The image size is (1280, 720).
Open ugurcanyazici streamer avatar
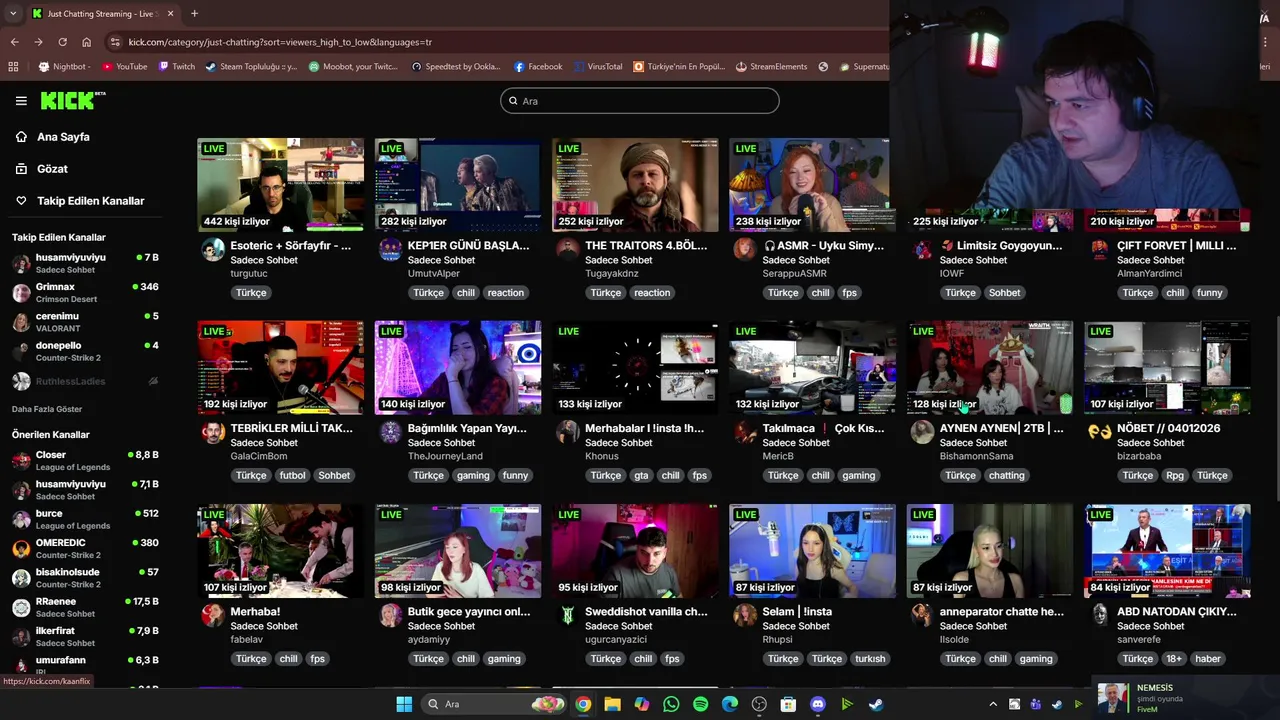pyautogui.click(x=568, y=615)
